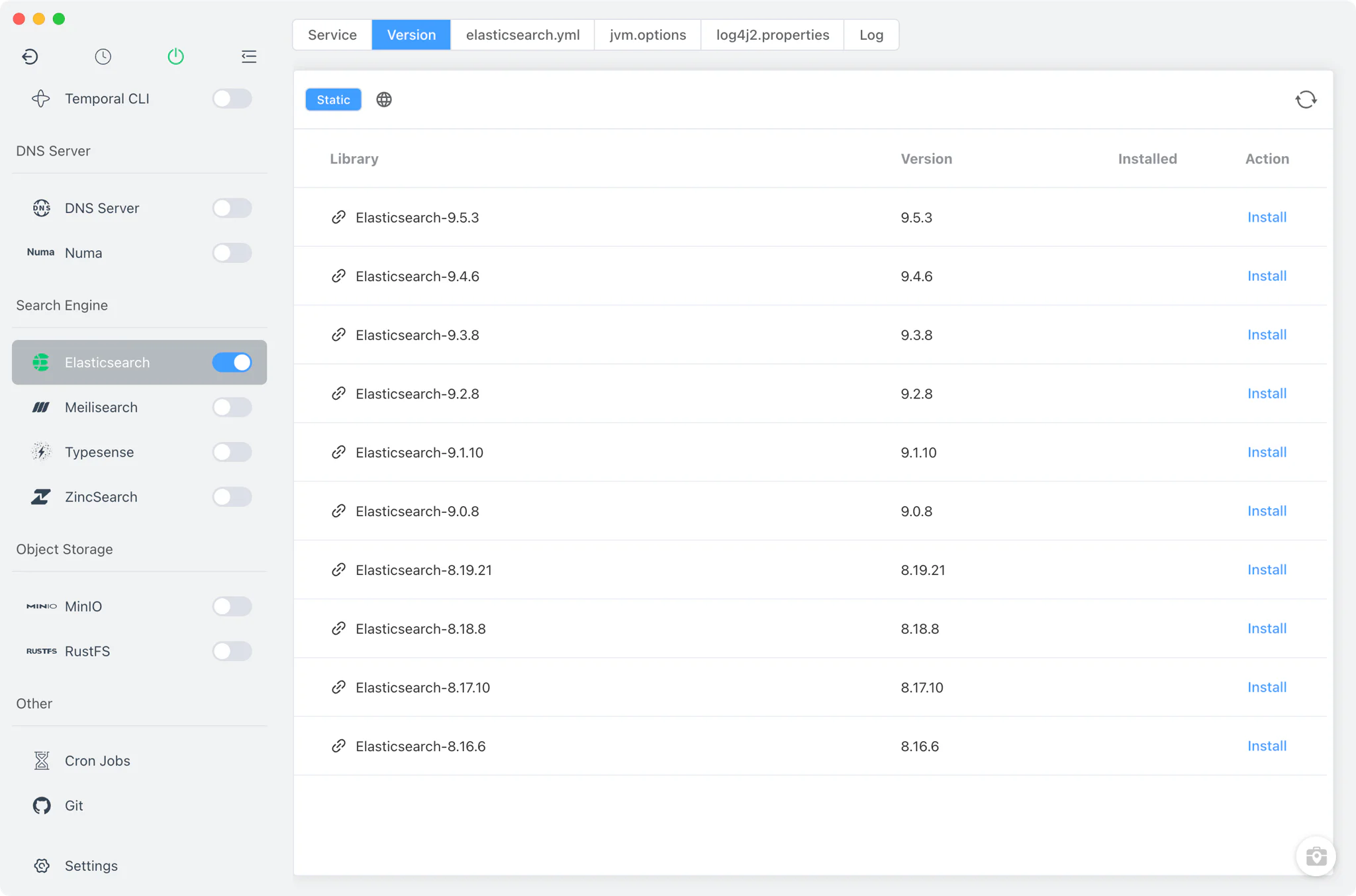Click the Elasticsearch logo icon in sidebar
1356x896 pixels.
point(41,363)
